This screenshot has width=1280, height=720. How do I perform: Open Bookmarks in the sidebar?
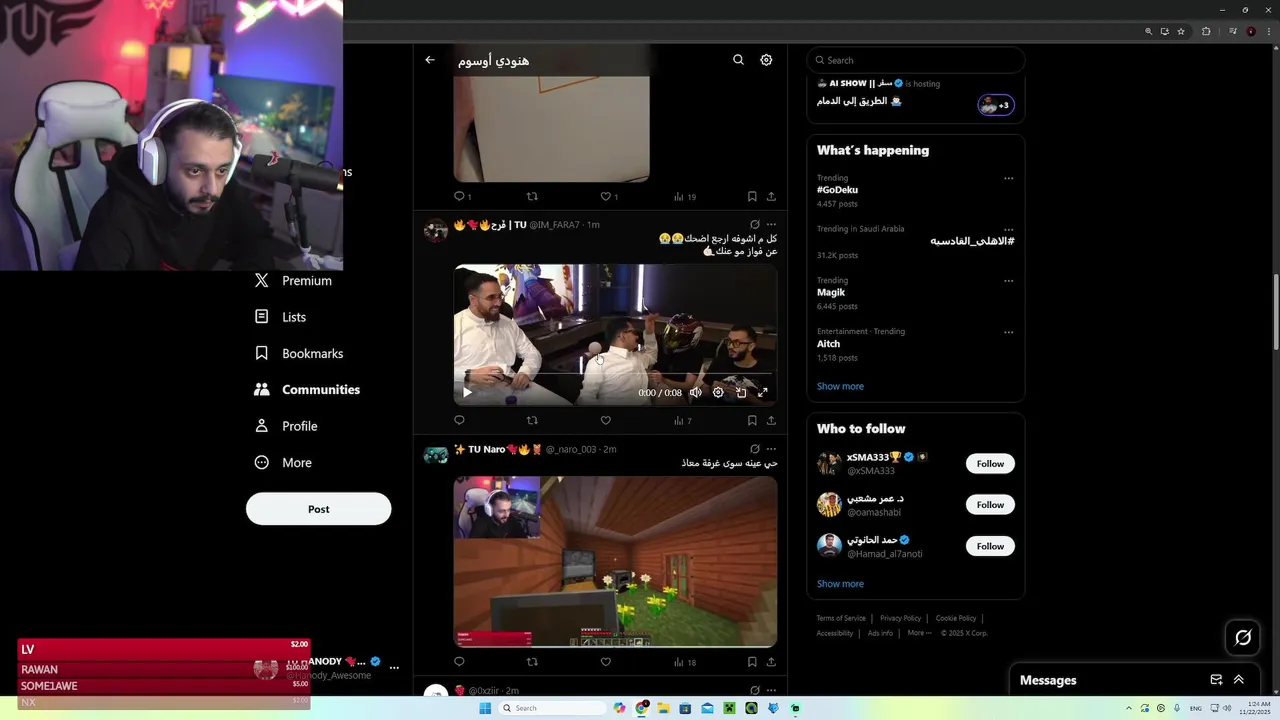click(x=298, y=353)
